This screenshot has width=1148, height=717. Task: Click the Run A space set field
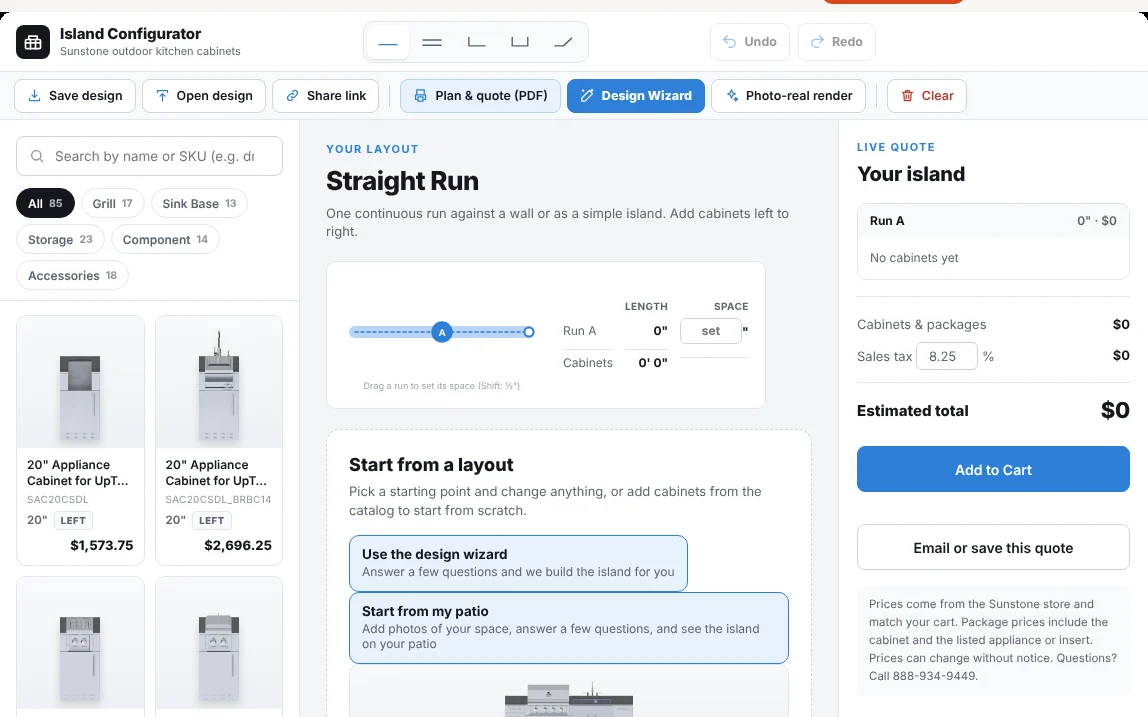pos(711,331)
